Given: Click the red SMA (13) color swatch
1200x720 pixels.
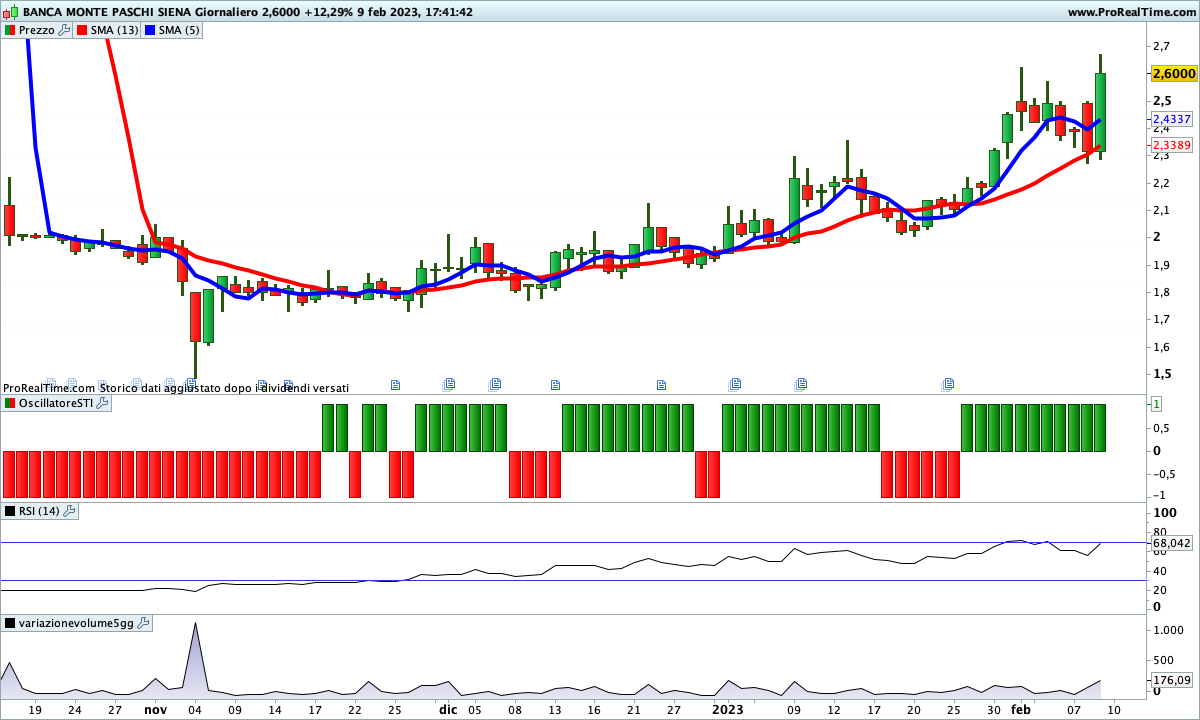Looking at the screenshot, I should (x=82, y=30).
